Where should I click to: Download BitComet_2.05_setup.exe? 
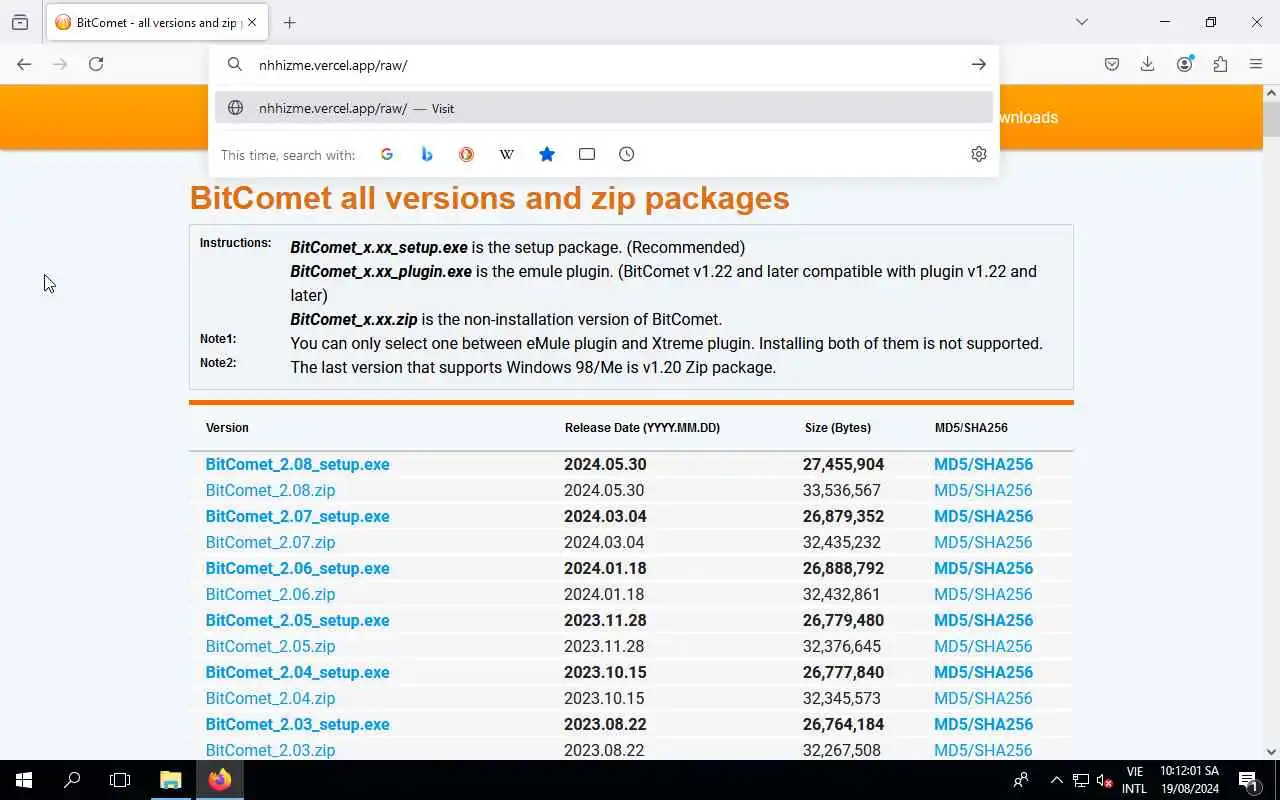click(297, 620)
